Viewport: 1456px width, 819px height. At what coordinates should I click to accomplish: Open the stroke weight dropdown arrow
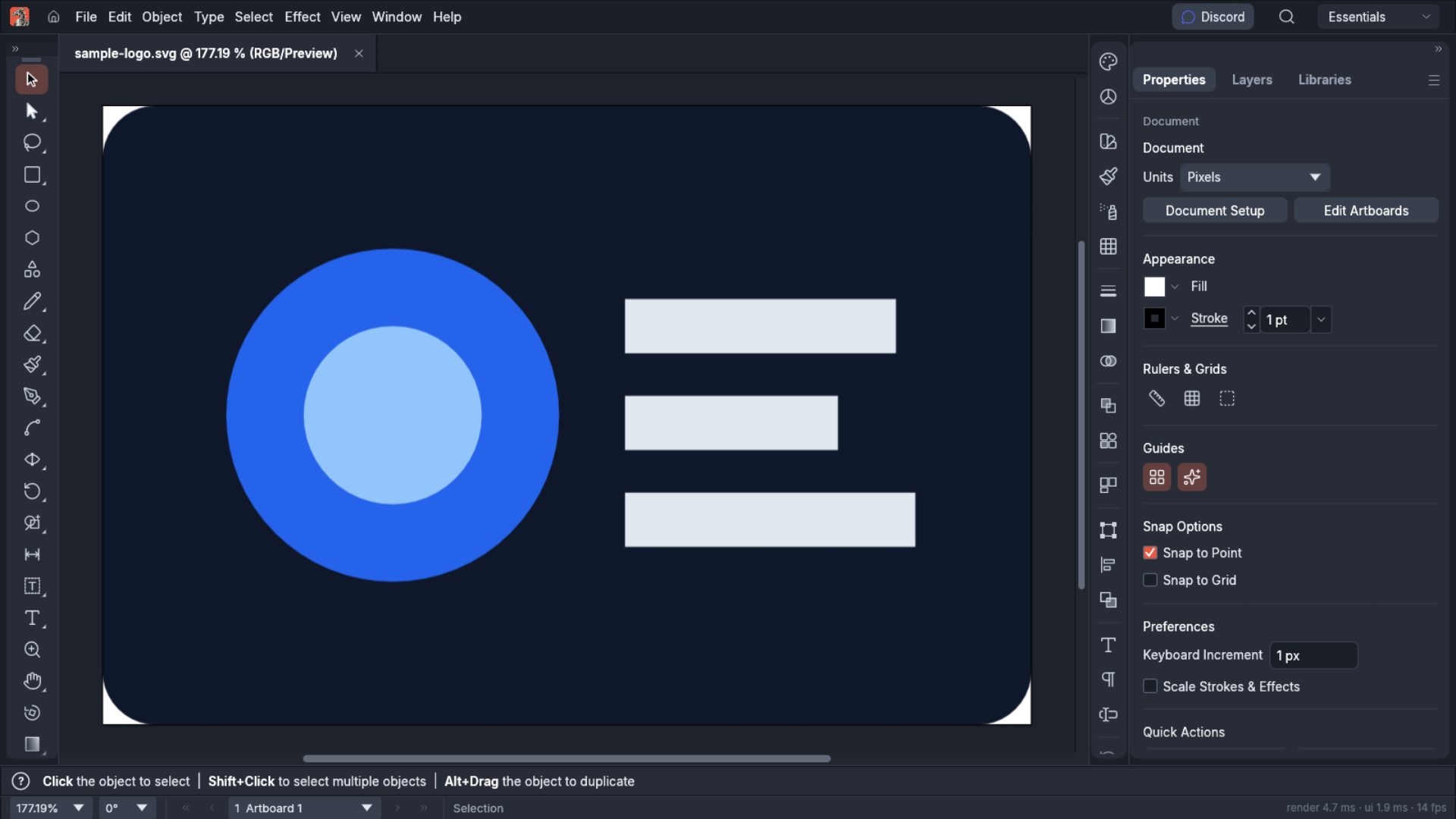pyautogui.click(x=1321, y=320)
